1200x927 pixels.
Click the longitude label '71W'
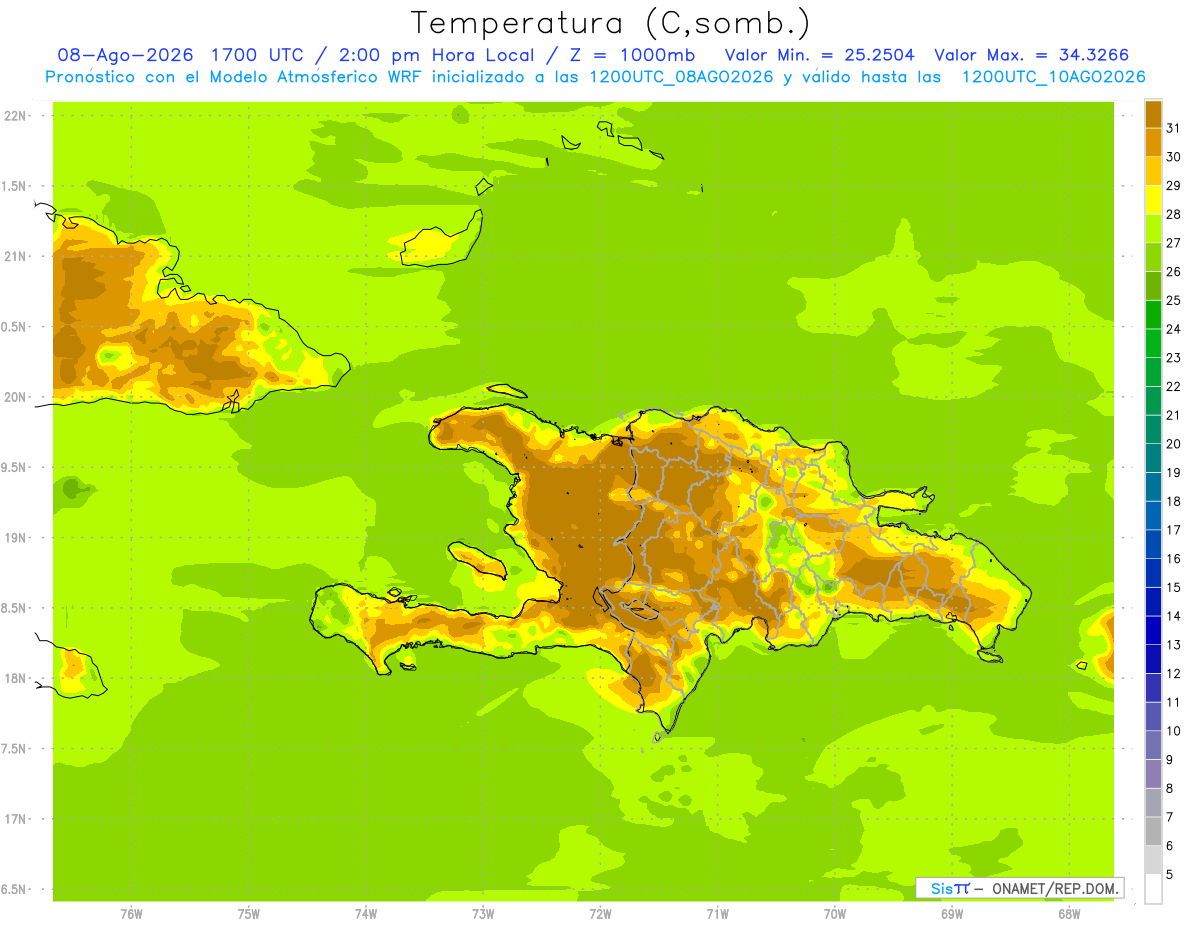click(717, 914)
